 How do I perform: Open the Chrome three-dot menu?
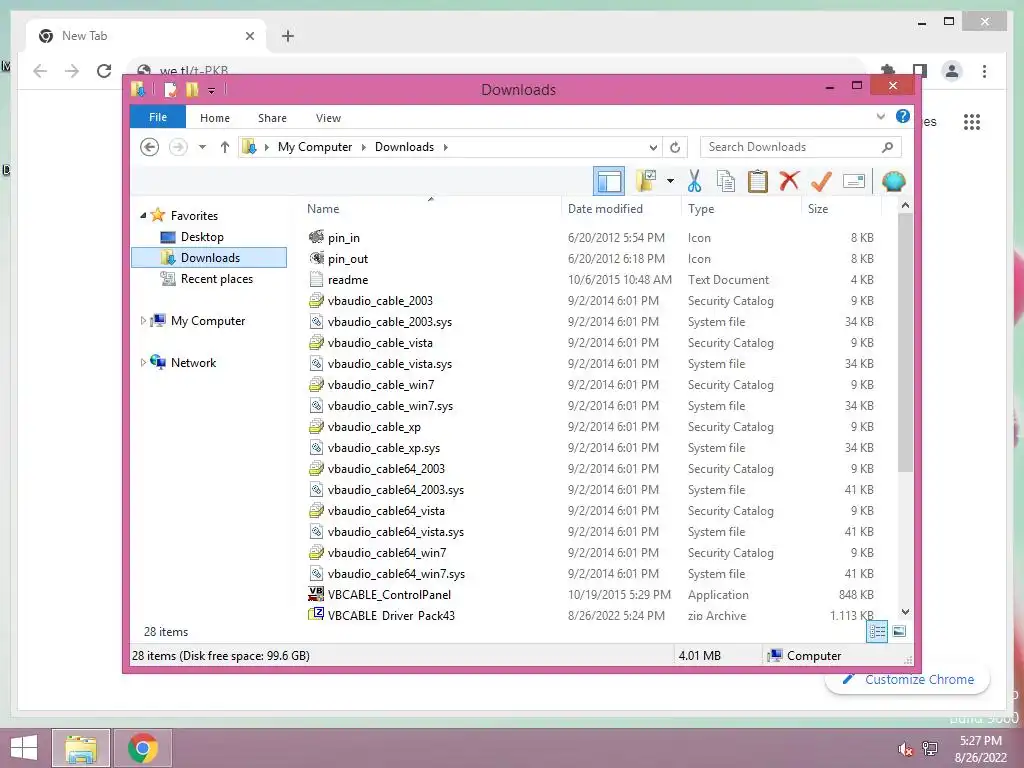[984, 71]
